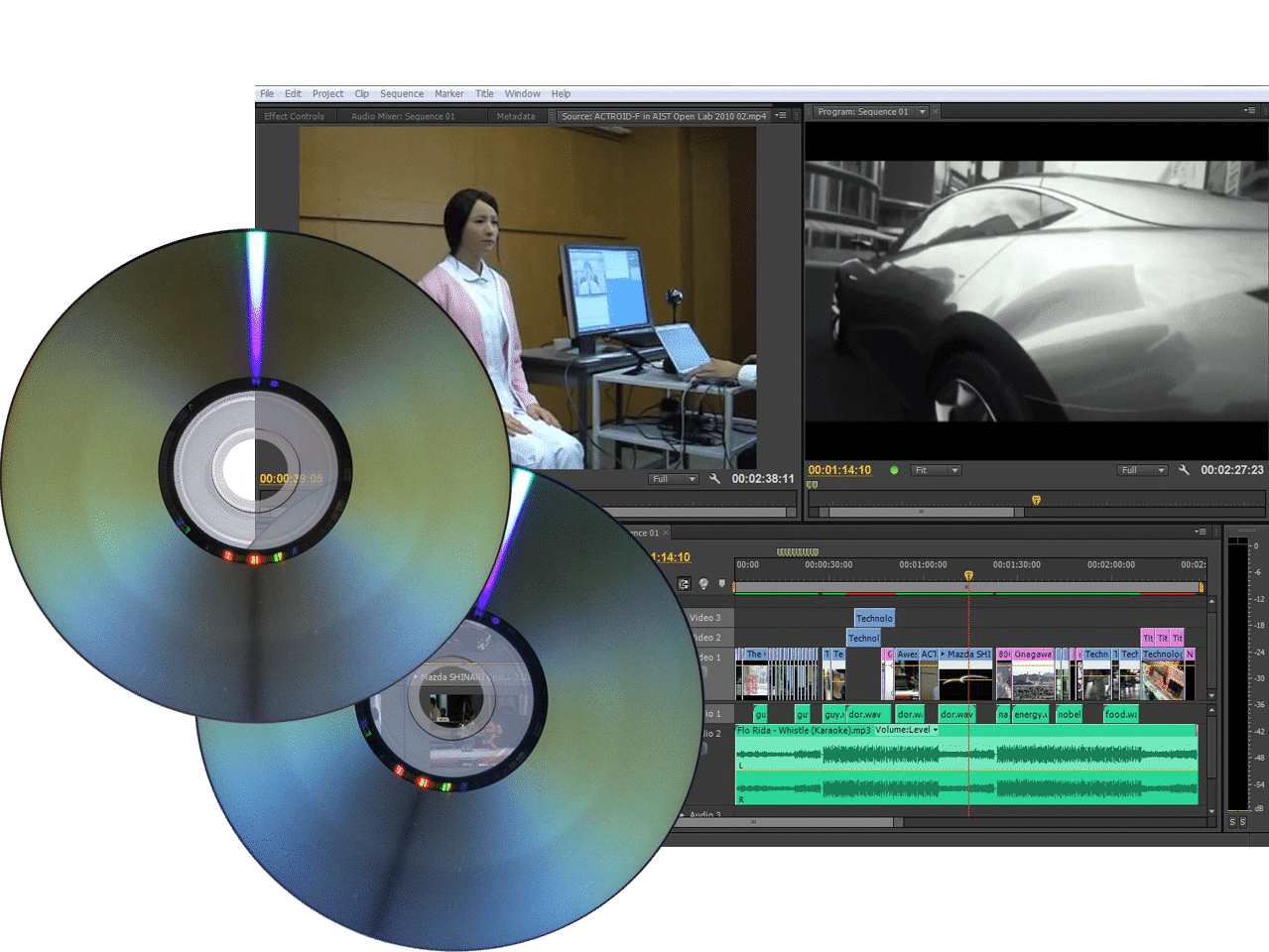
Task: Open the Marker menu
Action: [449, 94]
